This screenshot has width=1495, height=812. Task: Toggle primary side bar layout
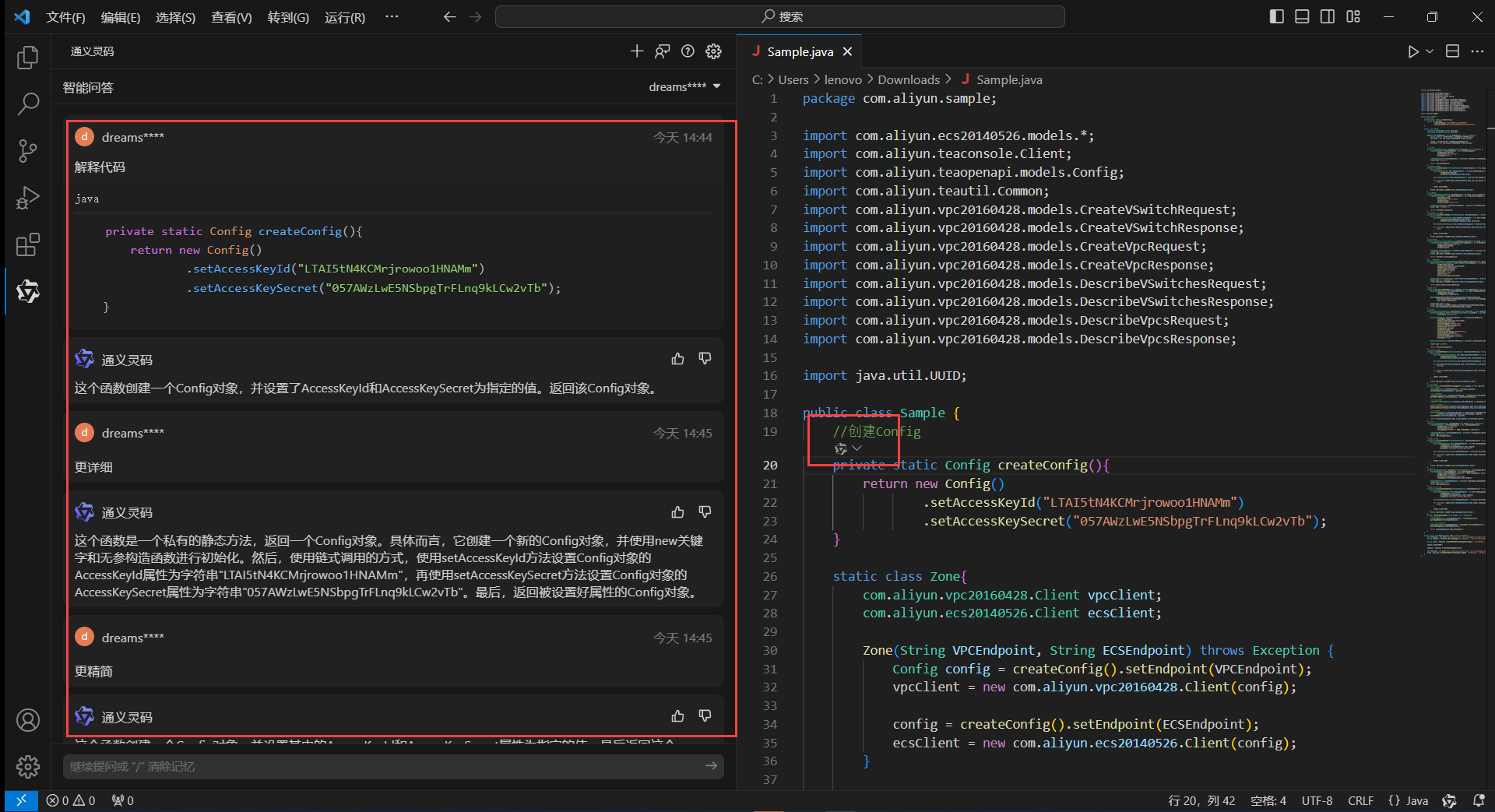point(1276,17)
